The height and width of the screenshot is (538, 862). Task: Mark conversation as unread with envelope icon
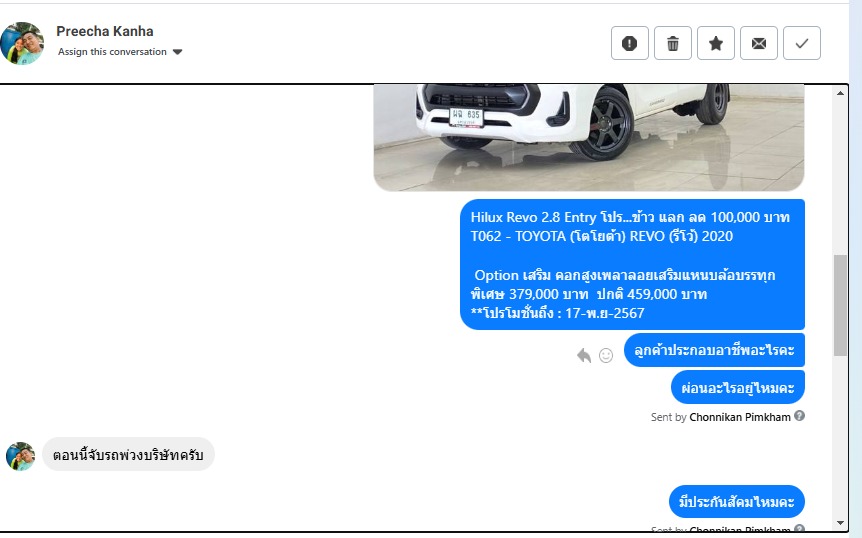[x=759, y=43]
